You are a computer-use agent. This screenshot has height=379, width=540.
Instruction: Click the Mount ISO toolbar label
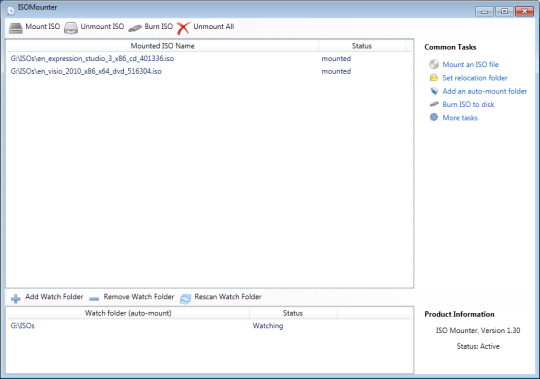[43, 27]
